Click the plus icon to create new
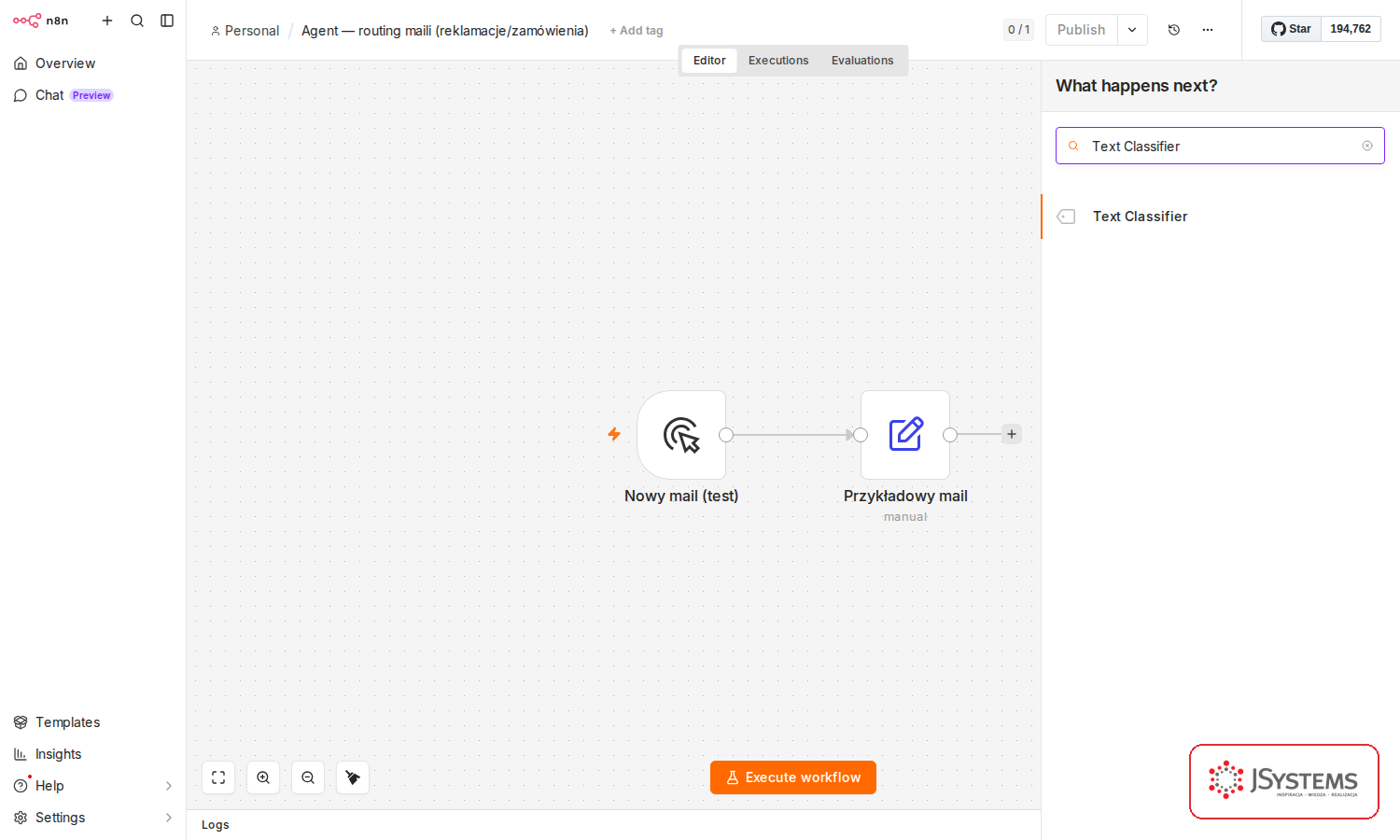Screen dimensions: 1400x840 pos(107,21)
